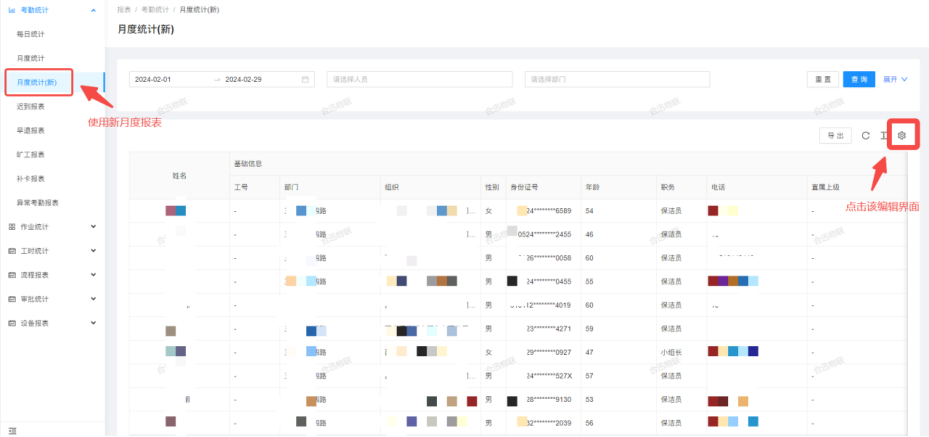Click the ID cell ending in 4019

coord(543,305)
